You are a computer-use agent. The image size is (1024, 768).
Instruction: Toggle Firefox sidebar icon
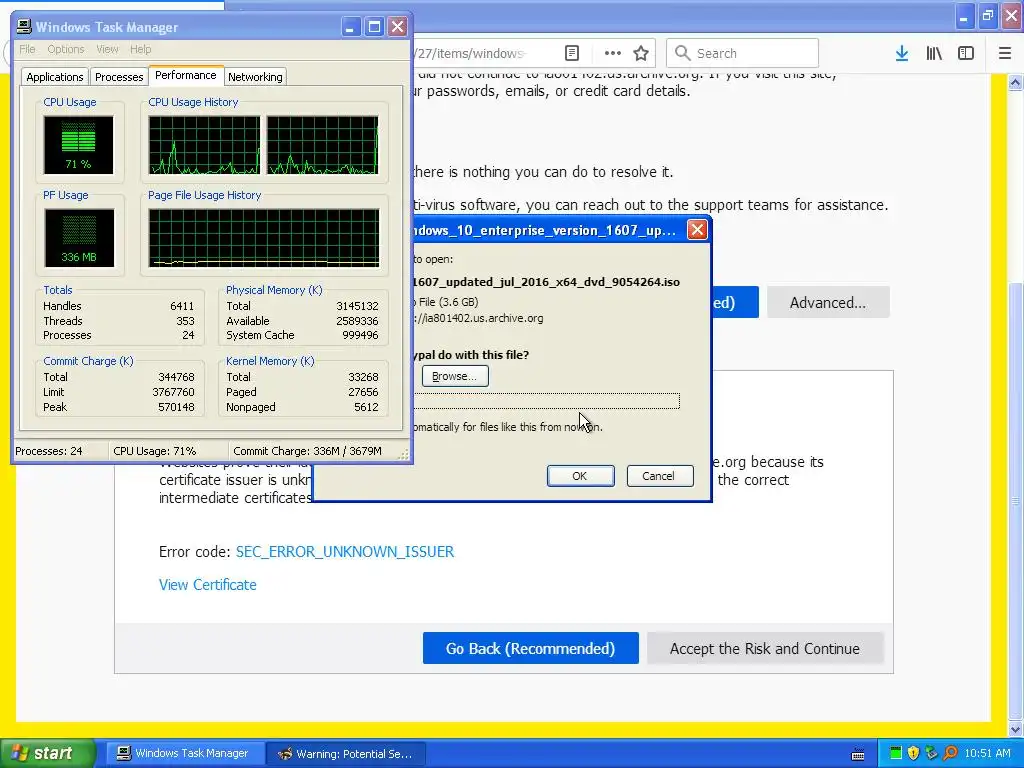(966, 53)
